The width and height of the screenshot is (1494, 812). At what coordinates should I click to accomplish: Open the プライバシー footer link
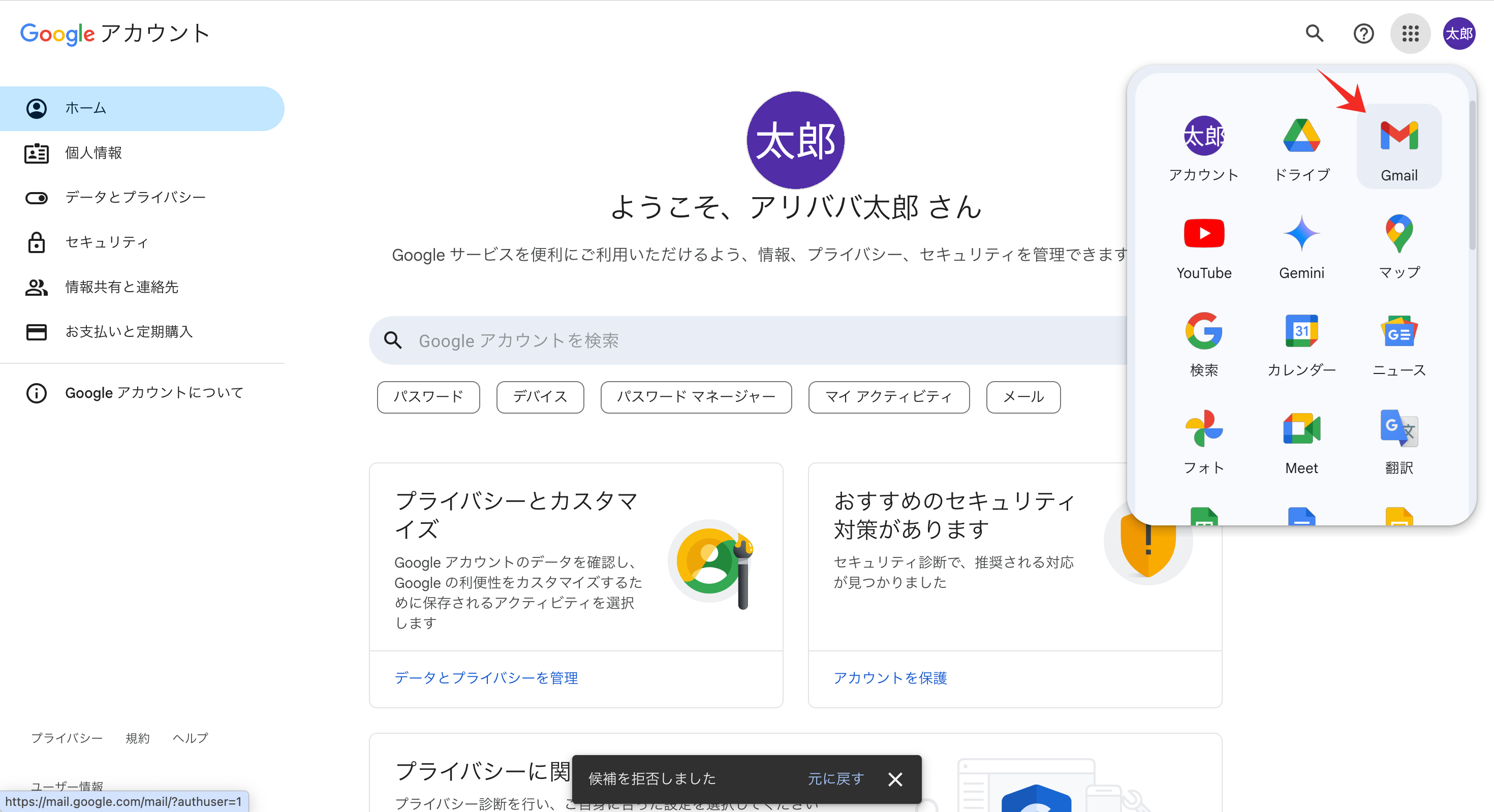[x=67, y=738]
